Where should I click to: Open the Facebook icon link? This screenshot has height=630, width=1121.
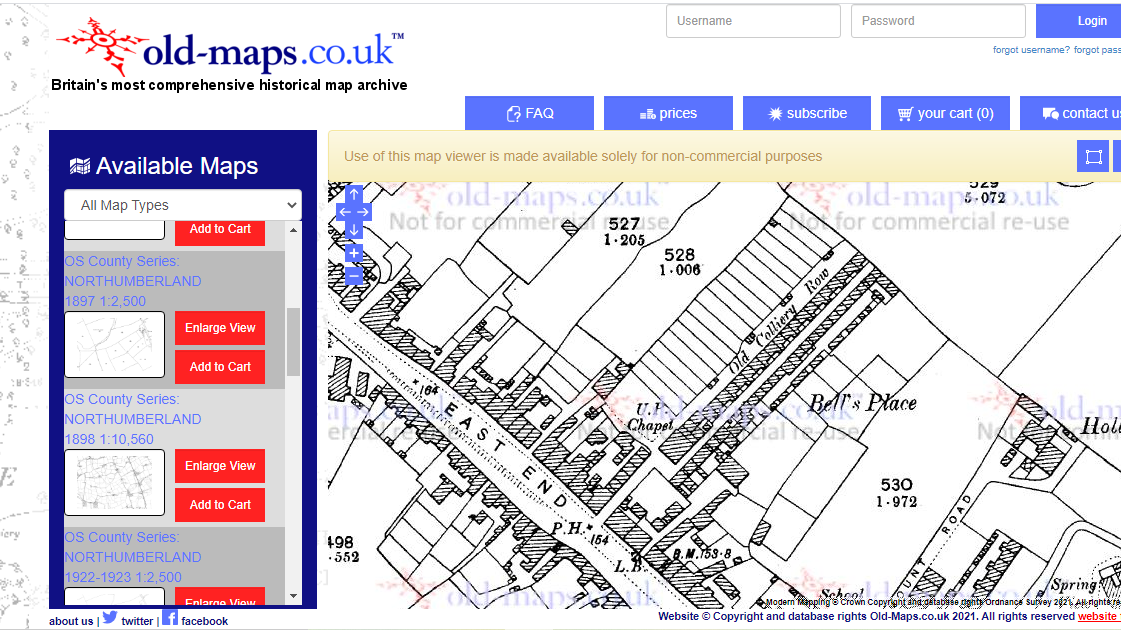(x=170, y=619)
